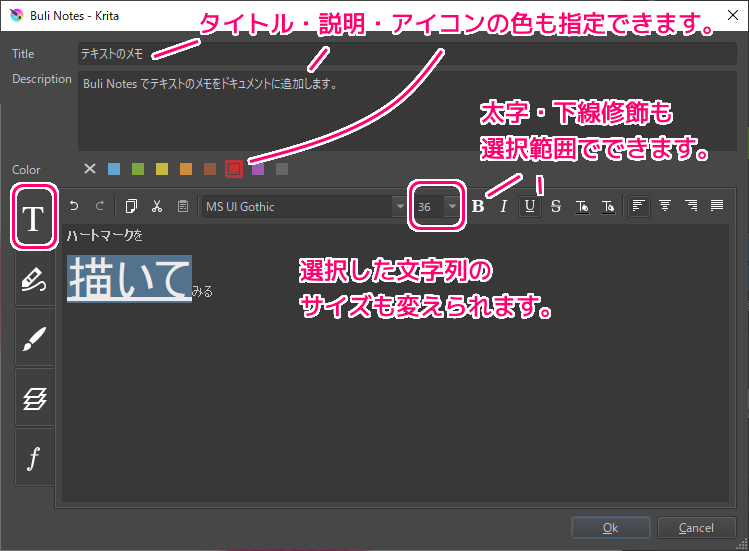Click inside the note text editor
This screenshot has width=749, height=551.
click(x=396, y=363)
